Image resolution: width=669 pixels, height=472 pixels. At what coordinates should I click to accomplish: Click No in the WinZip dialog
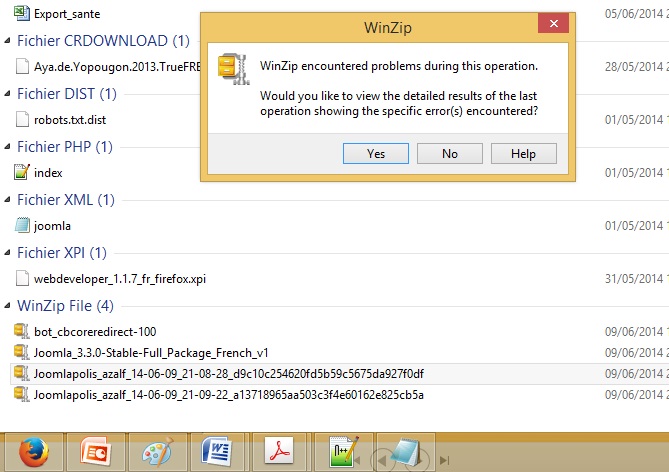[x=450, y=153]
